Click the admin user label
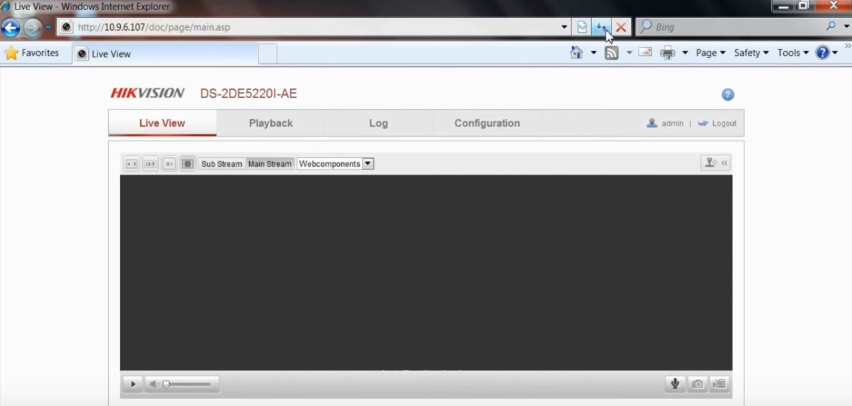The height and width of the screenshot is (406, 852). [672, 123]
